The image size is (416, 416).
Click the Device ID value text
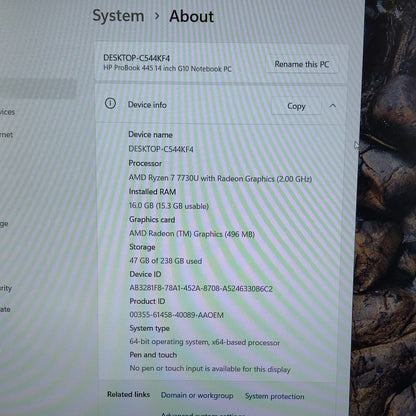point(201,288)
